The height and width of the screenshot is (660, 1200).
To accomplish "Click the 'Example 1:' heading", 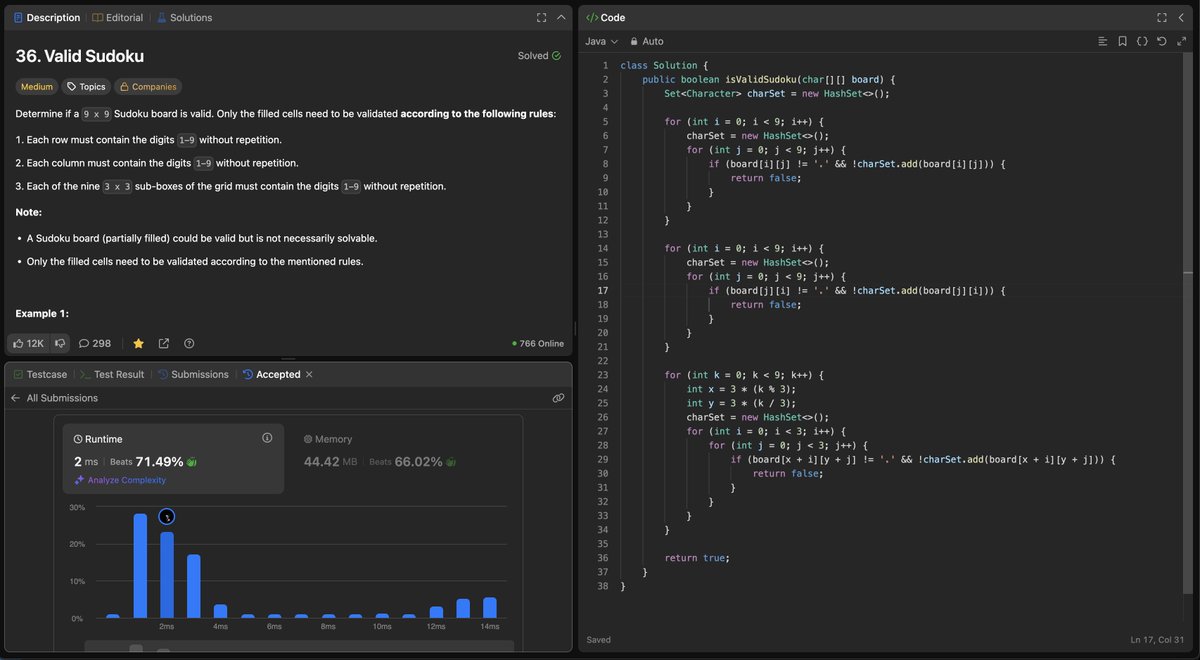I will click(x=42, y=313).
